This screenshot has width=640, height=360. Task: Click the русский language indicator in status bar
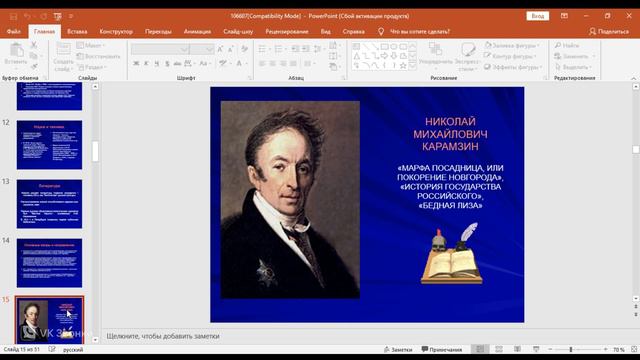[x=73, y=350]
